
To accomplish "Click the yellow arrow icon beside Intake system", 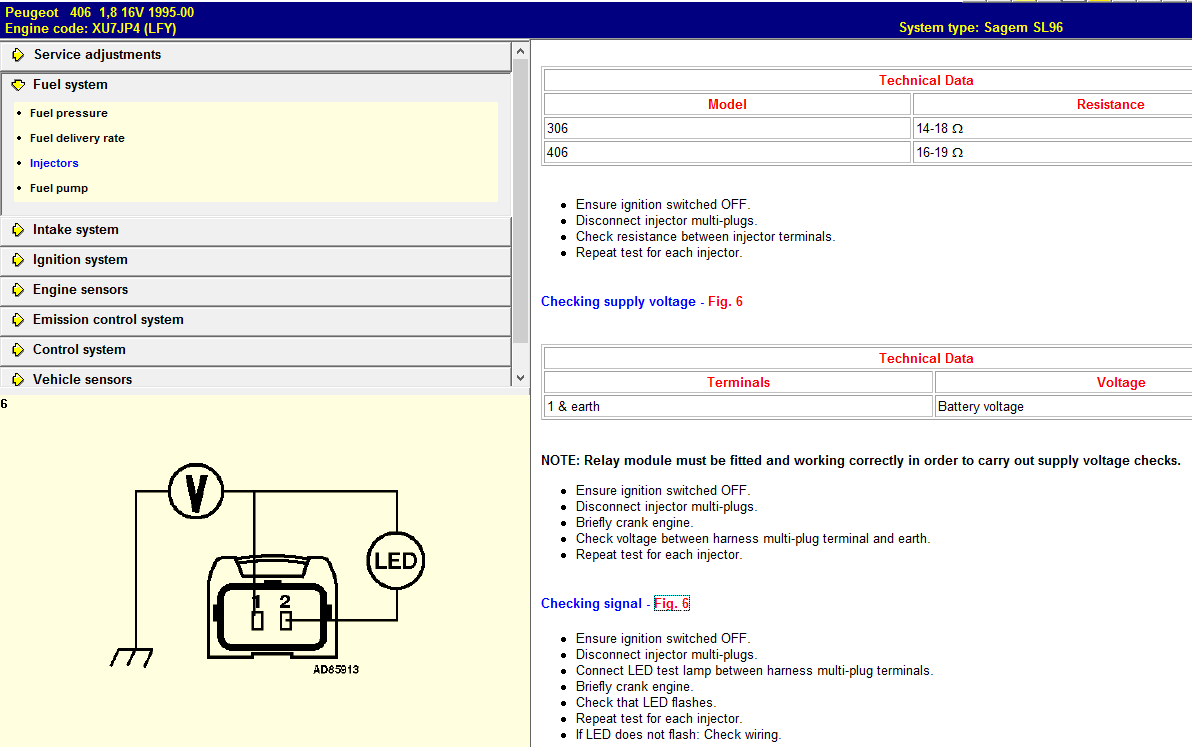I will 18,230.
